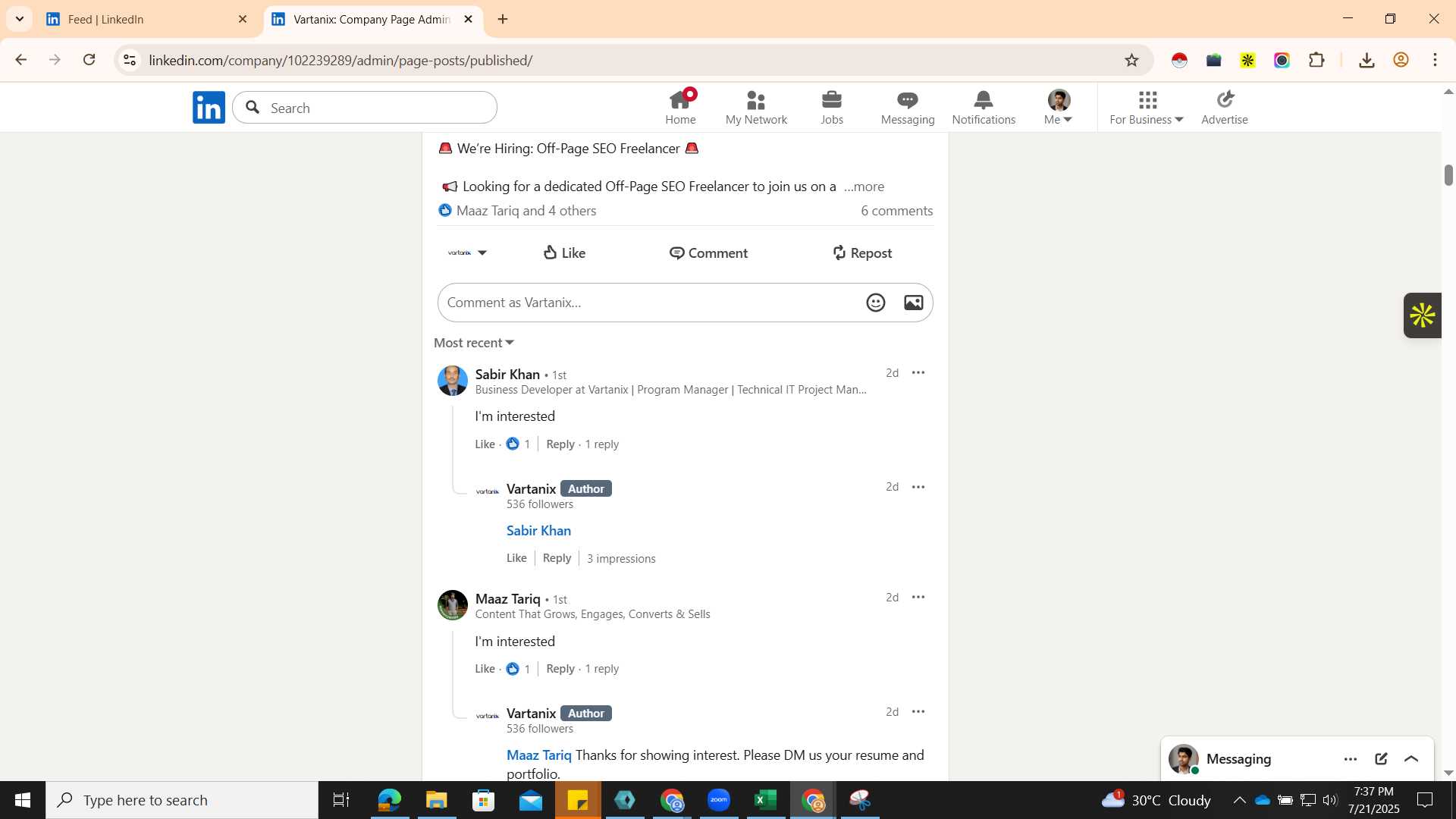Expand the Messaging panel chevron
The width and height of the screenshot is (1456, 819).
coord(1411,759)
